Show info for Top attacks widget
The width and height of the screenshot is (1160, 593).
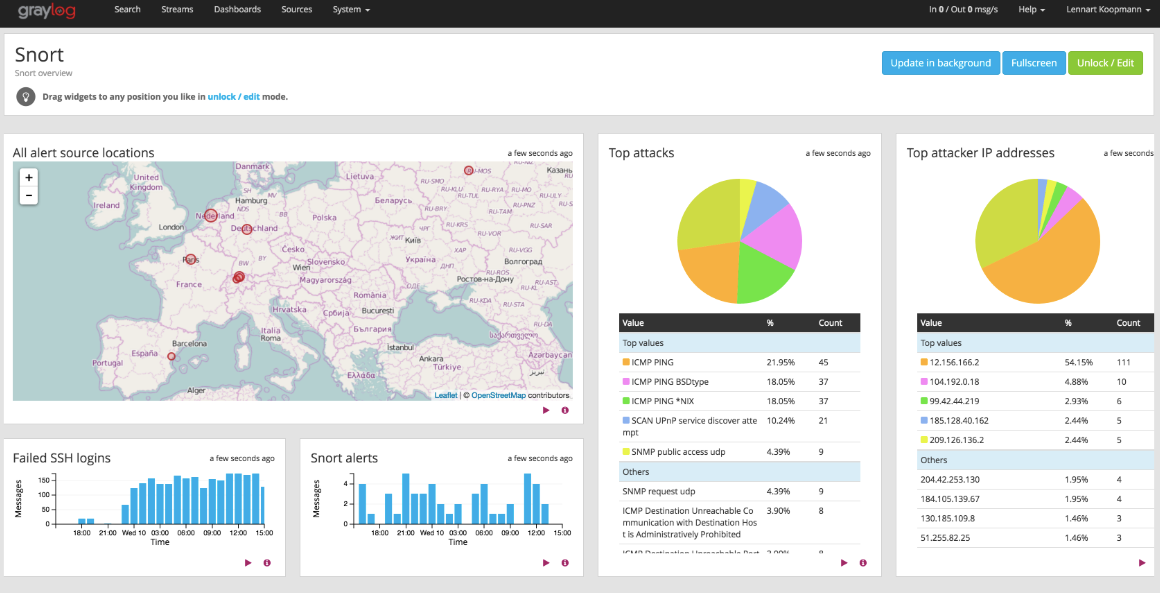tap(863, 563)
